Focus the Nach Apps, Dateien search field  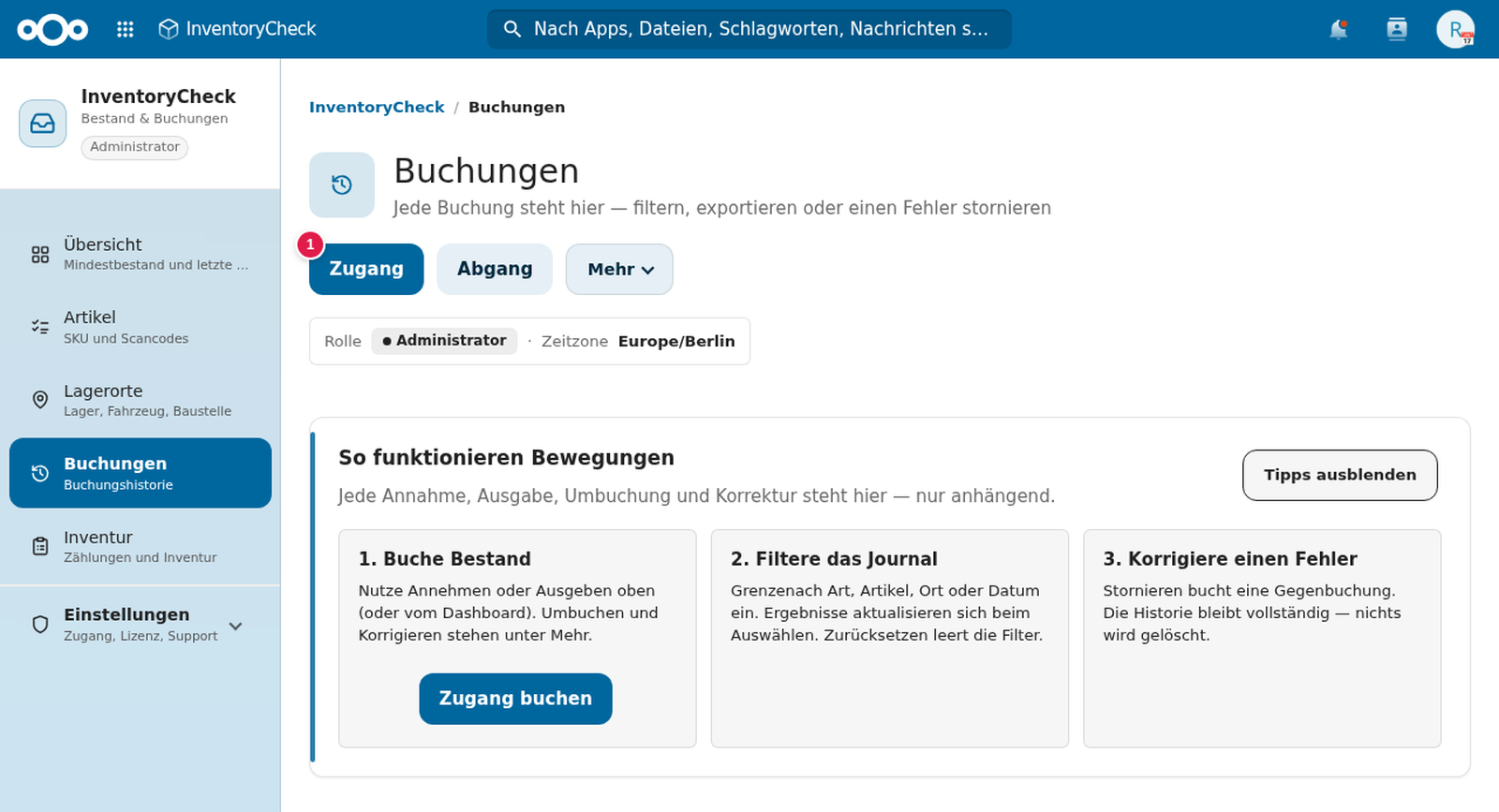(x=749, y=29)
